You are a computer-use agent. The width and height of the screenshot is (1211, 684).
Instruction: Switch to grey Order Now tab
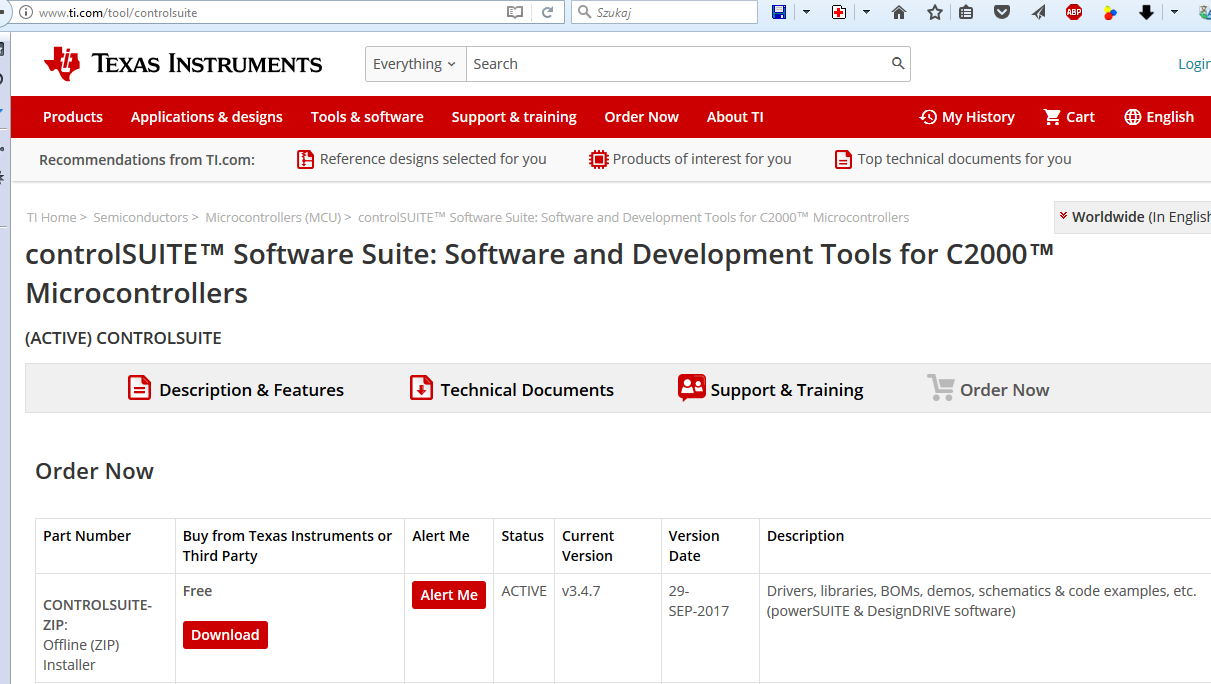[x=988, y=389]
